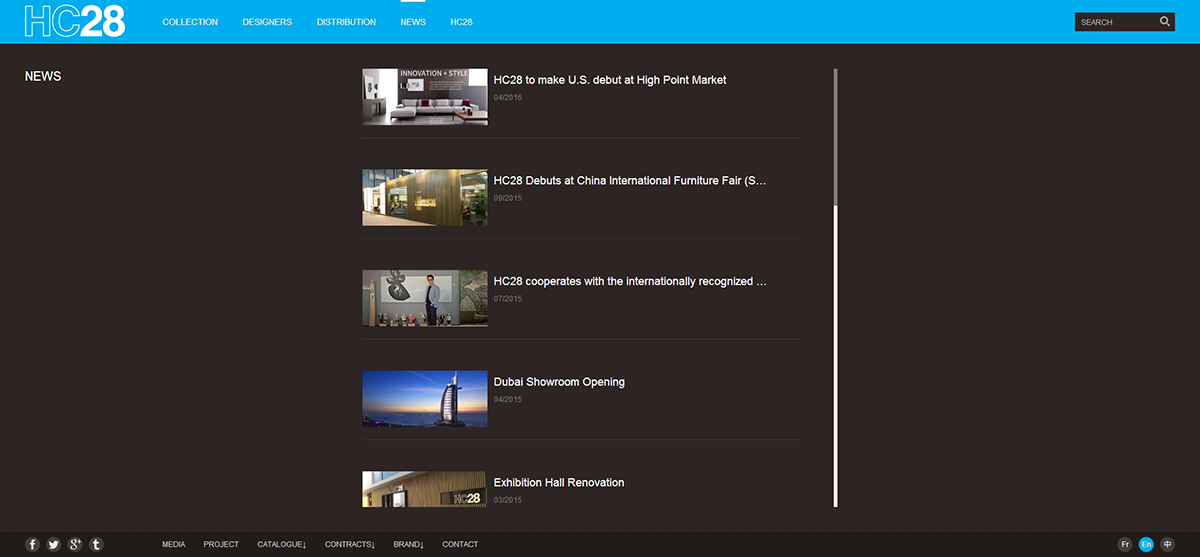1200x557 pixels.
Task: Switch language to Chinese
Action: [1167, 545]
